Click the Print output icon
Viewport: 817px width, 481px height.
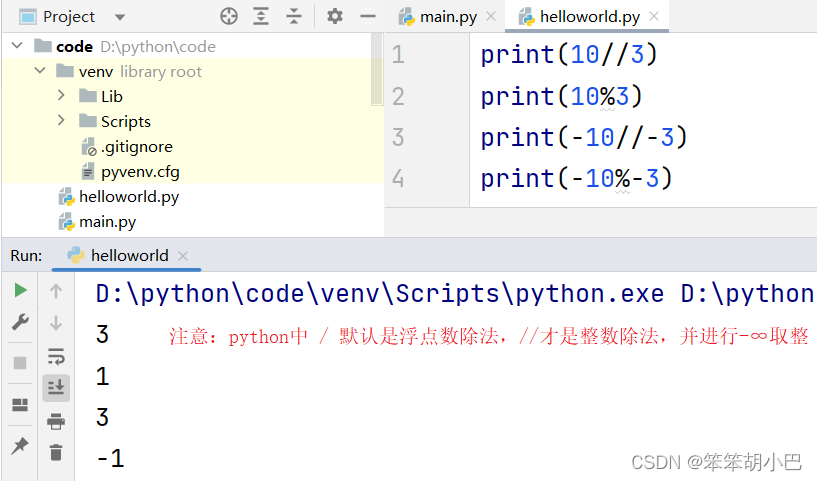(56, 420)
